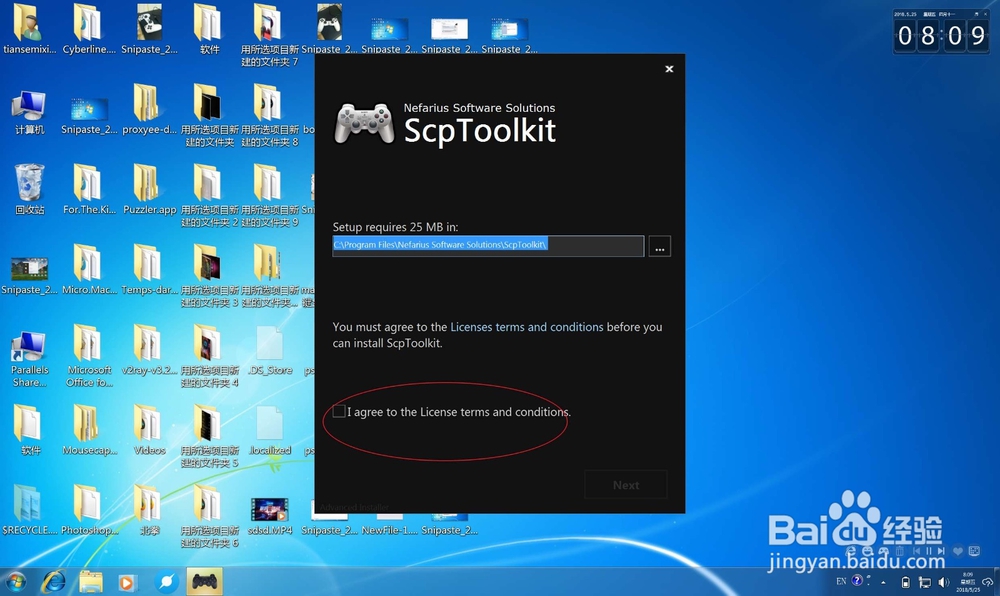1000x596 pixels.
Task: Select the Microsoft Office fo... folder icon
Action: [89, 357]
